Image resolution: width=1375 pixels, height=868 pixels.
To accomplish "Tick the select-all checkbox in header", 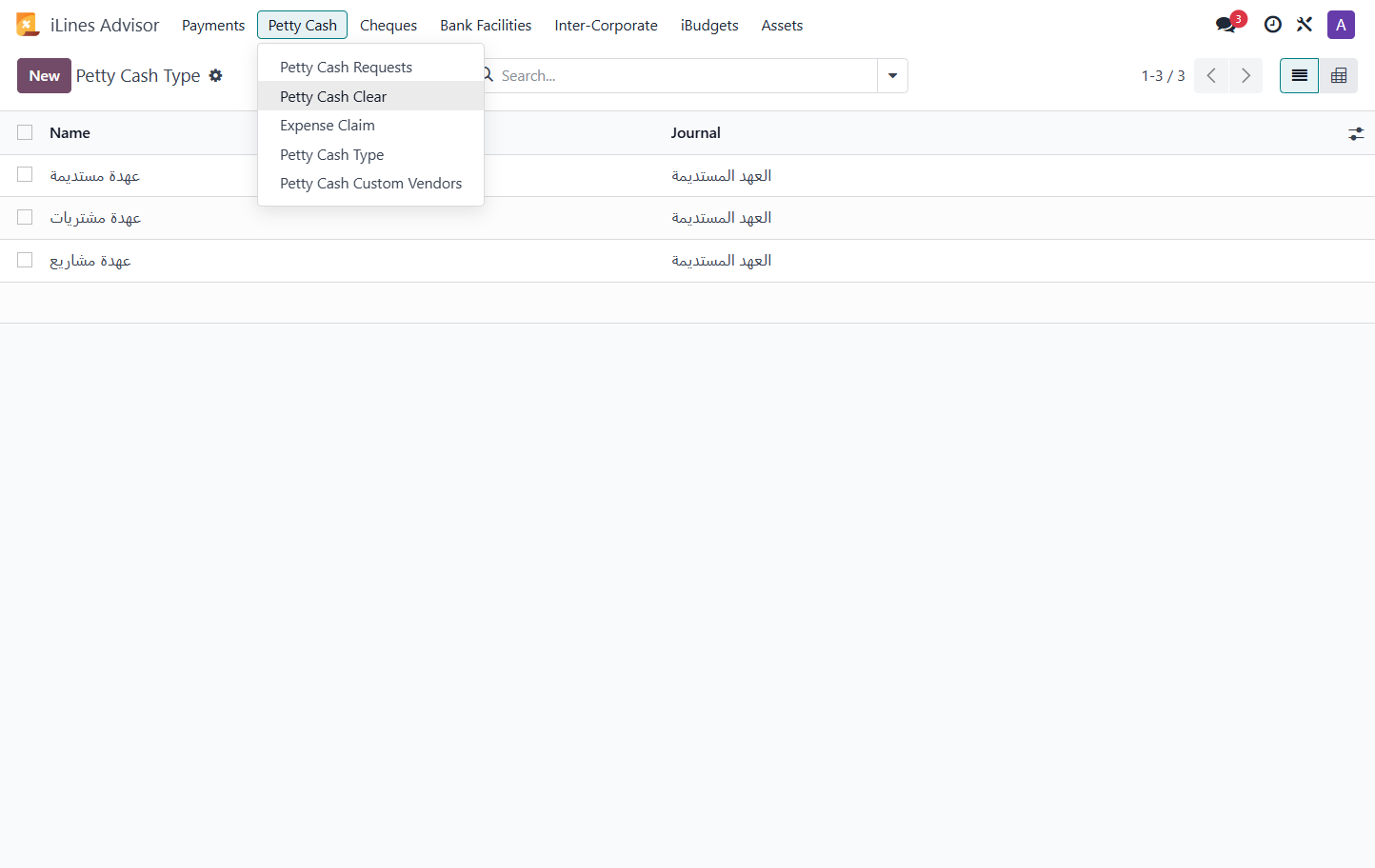I will coord(25,132).
